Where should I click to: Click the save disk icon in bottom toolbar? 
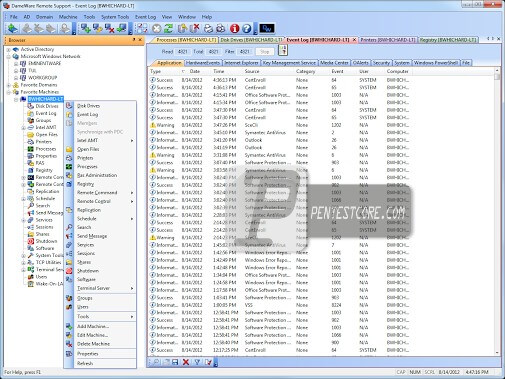pos(175,362)
